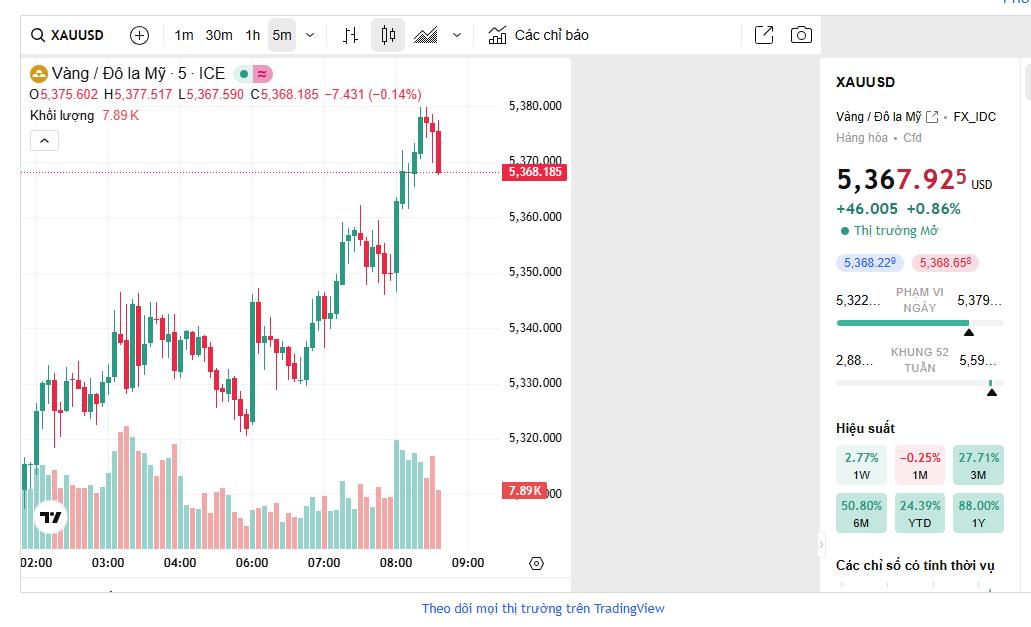Follow the Theo dõi mọi thị trường link
Screen dimensions: 1031x627
[x=543, y=608]
